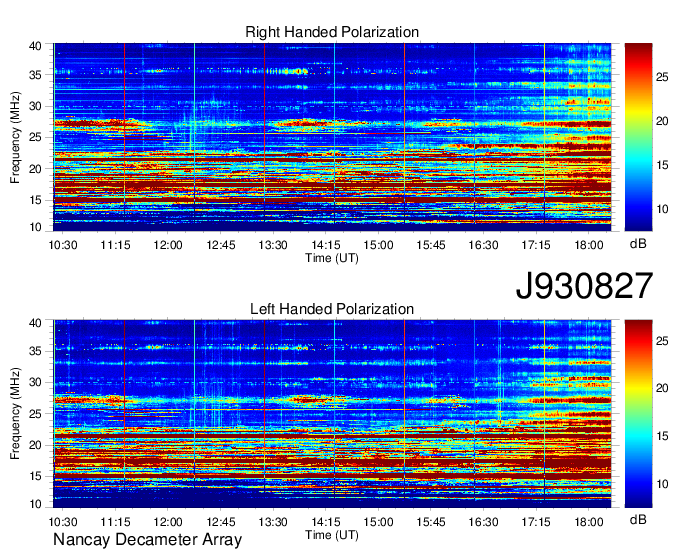Click the 10 dB label on Right Handed colorbar

(x=662, y=209)
